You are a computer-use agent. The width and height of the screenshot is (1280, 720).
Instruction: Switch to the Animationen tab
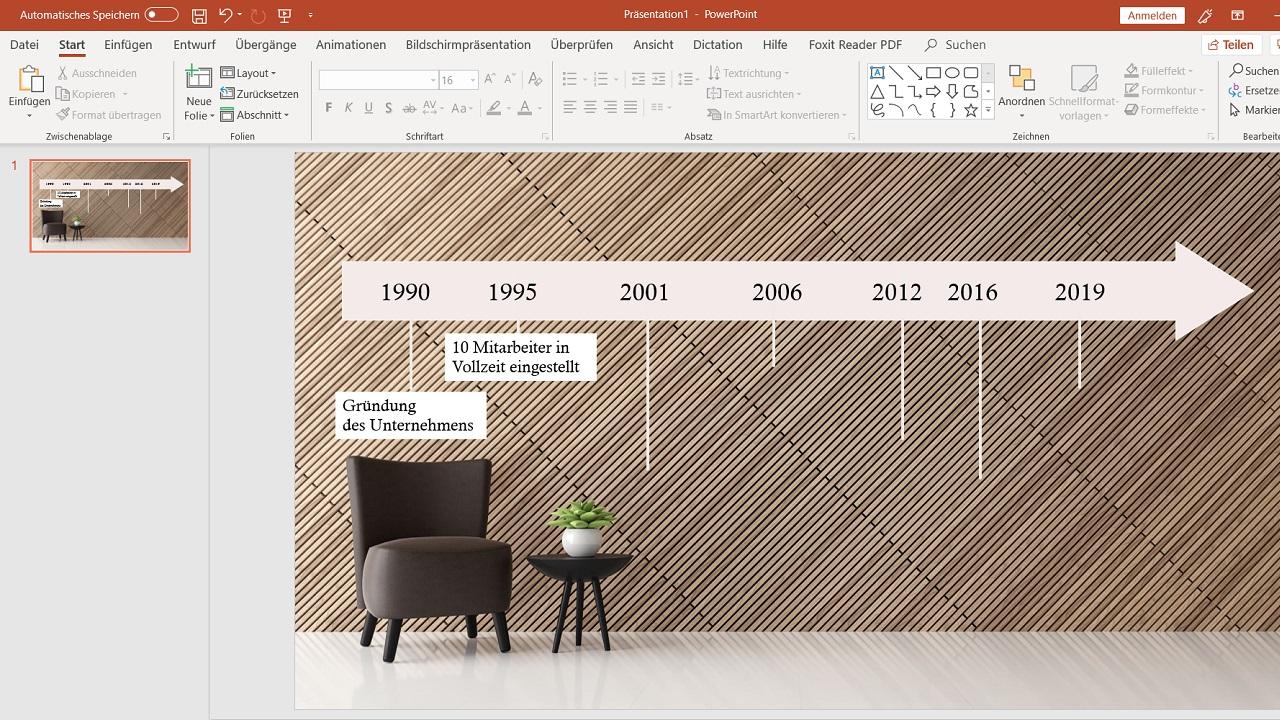(351, 45)
